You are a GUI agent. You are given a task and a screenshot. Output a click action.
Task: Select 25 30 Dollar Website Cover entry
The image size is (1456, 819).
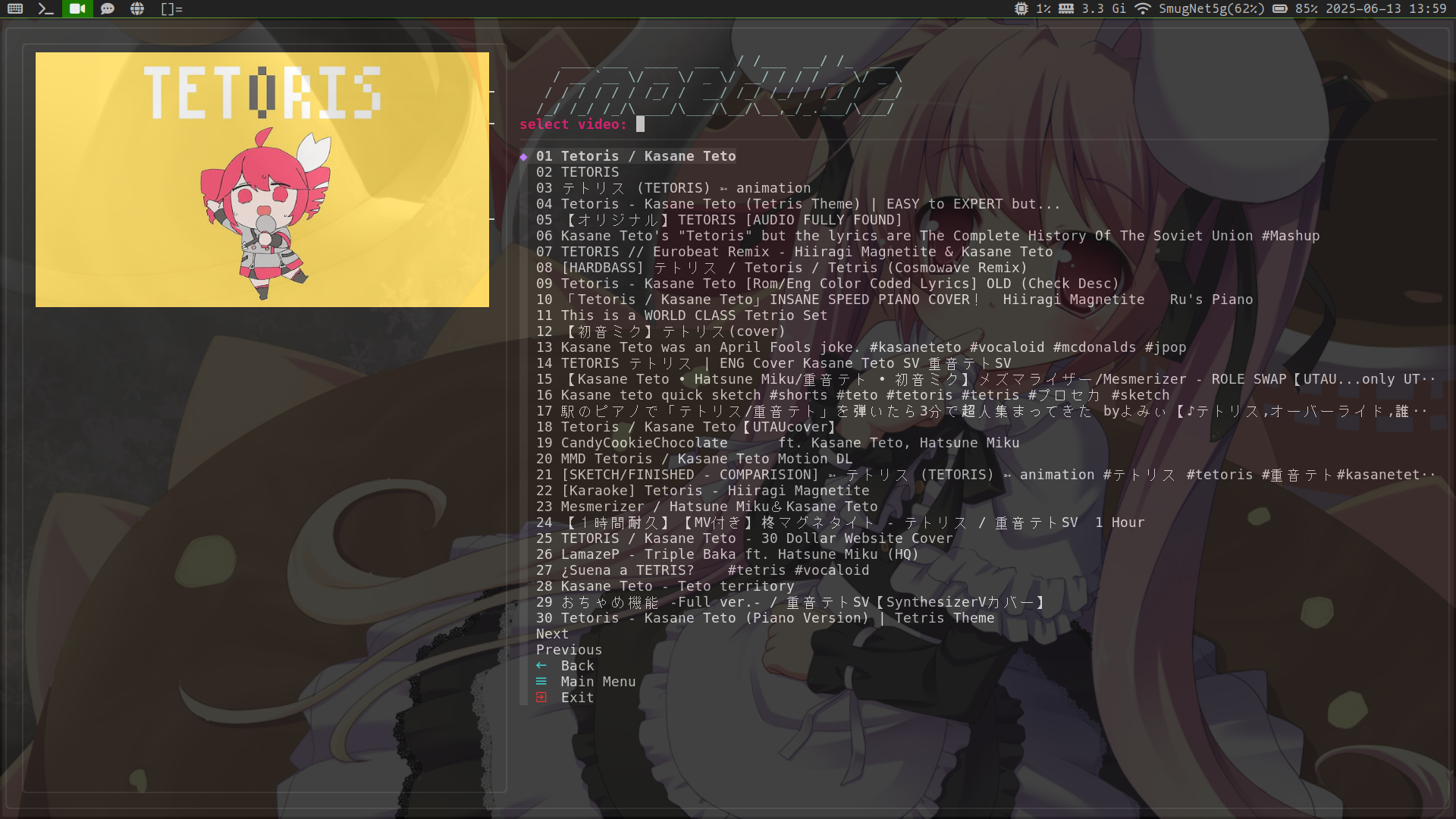pyautogui.click(x=744, y=538)
